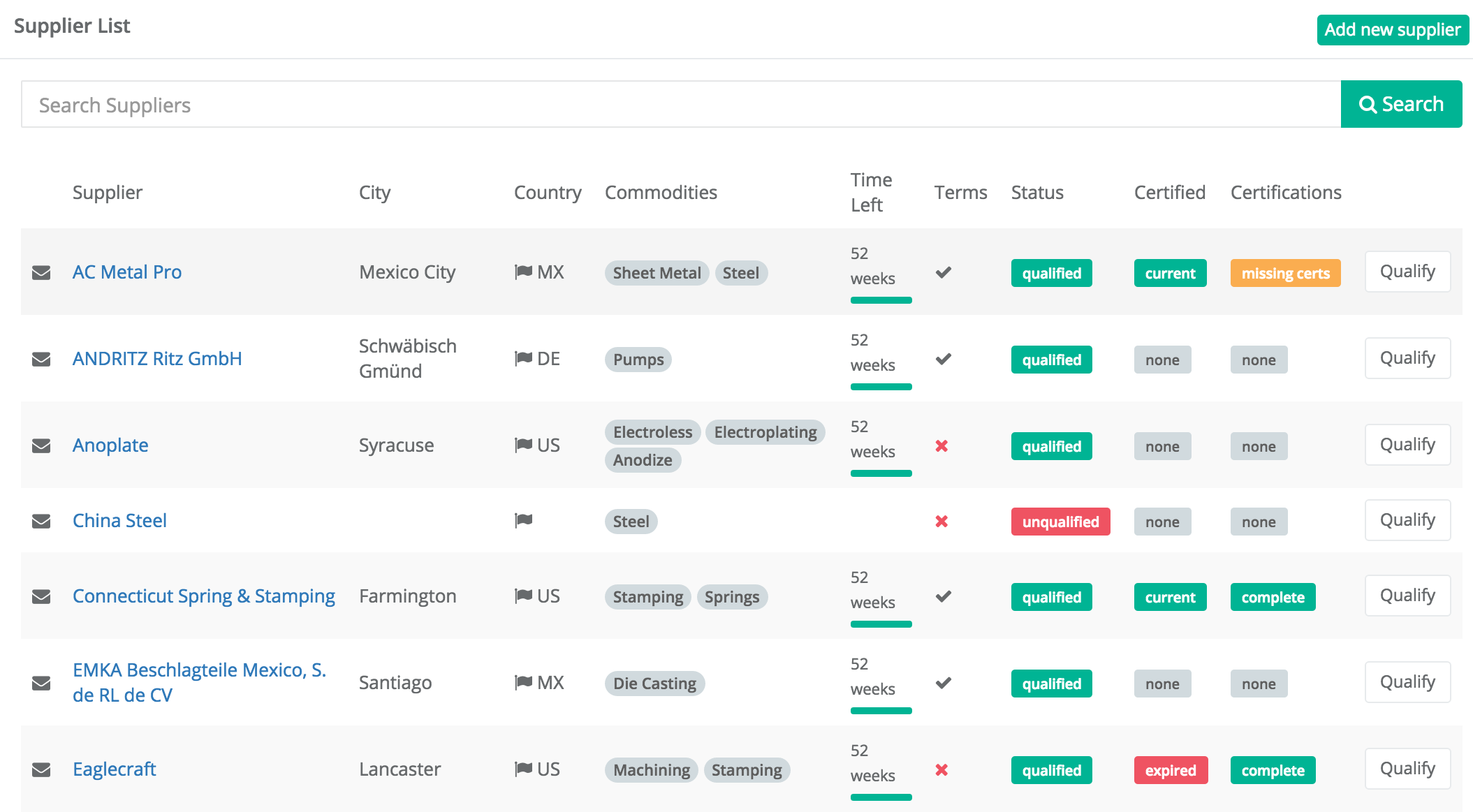Click the red X terms icon for Eaglecraft
The image size is (1473, 812).
[x=941, y=769]
